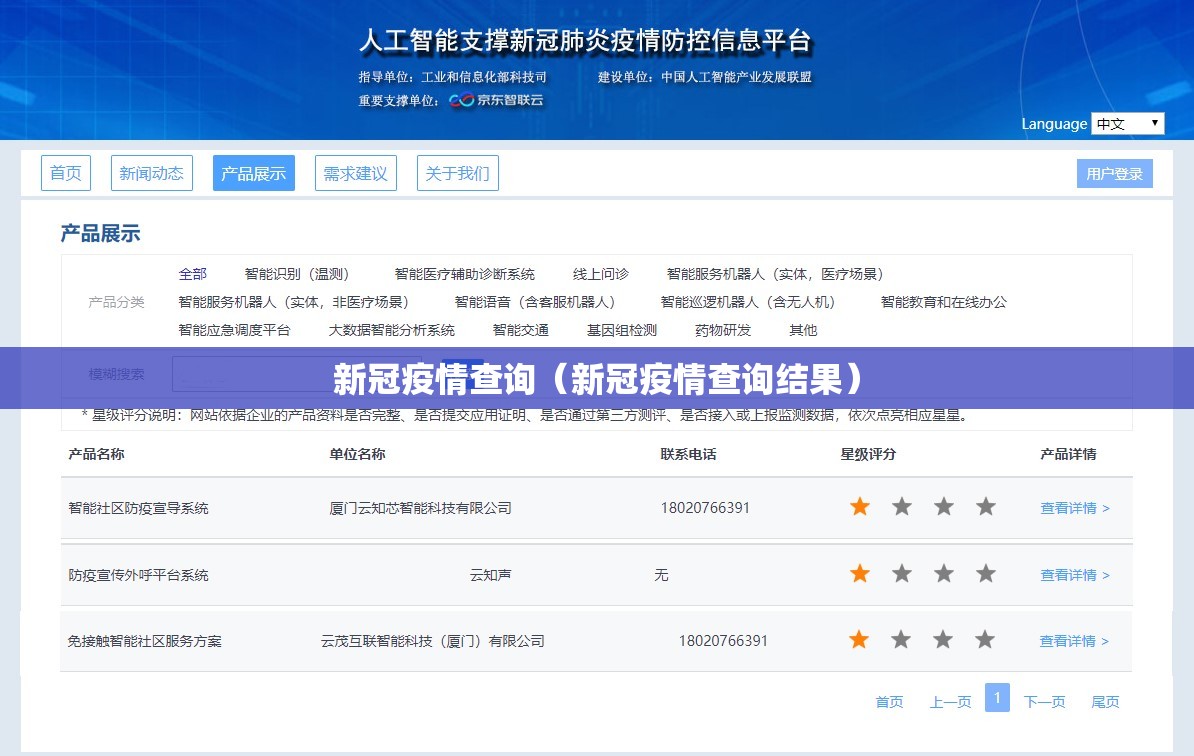The width and height of the screenshot is (1194, 756).
Task: Click the 联系电话 column header
Action: click(x=688, y=455)
